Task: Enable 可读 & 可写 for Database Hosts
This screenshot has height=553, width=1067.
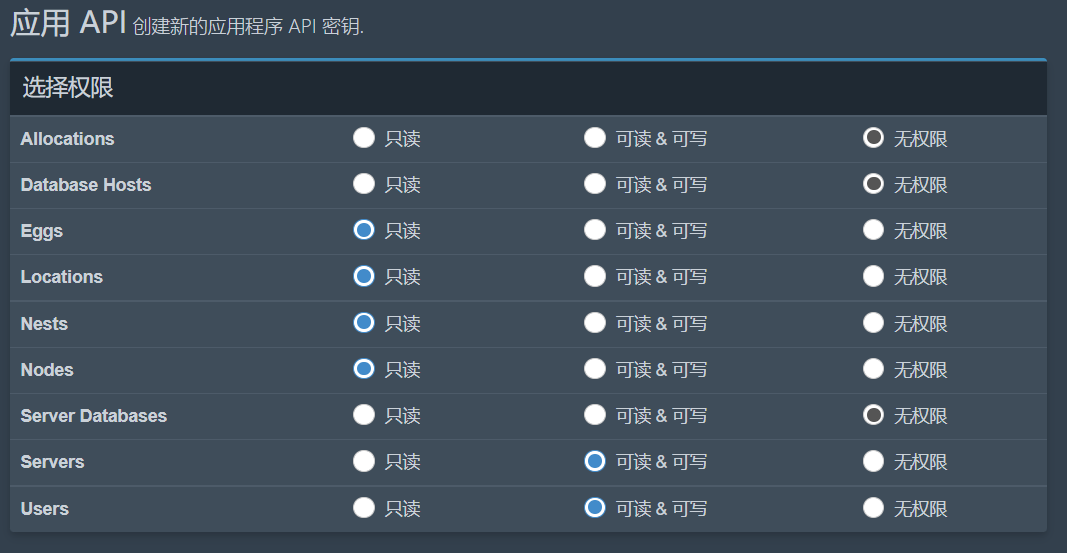Action: [x=595, y=184]
